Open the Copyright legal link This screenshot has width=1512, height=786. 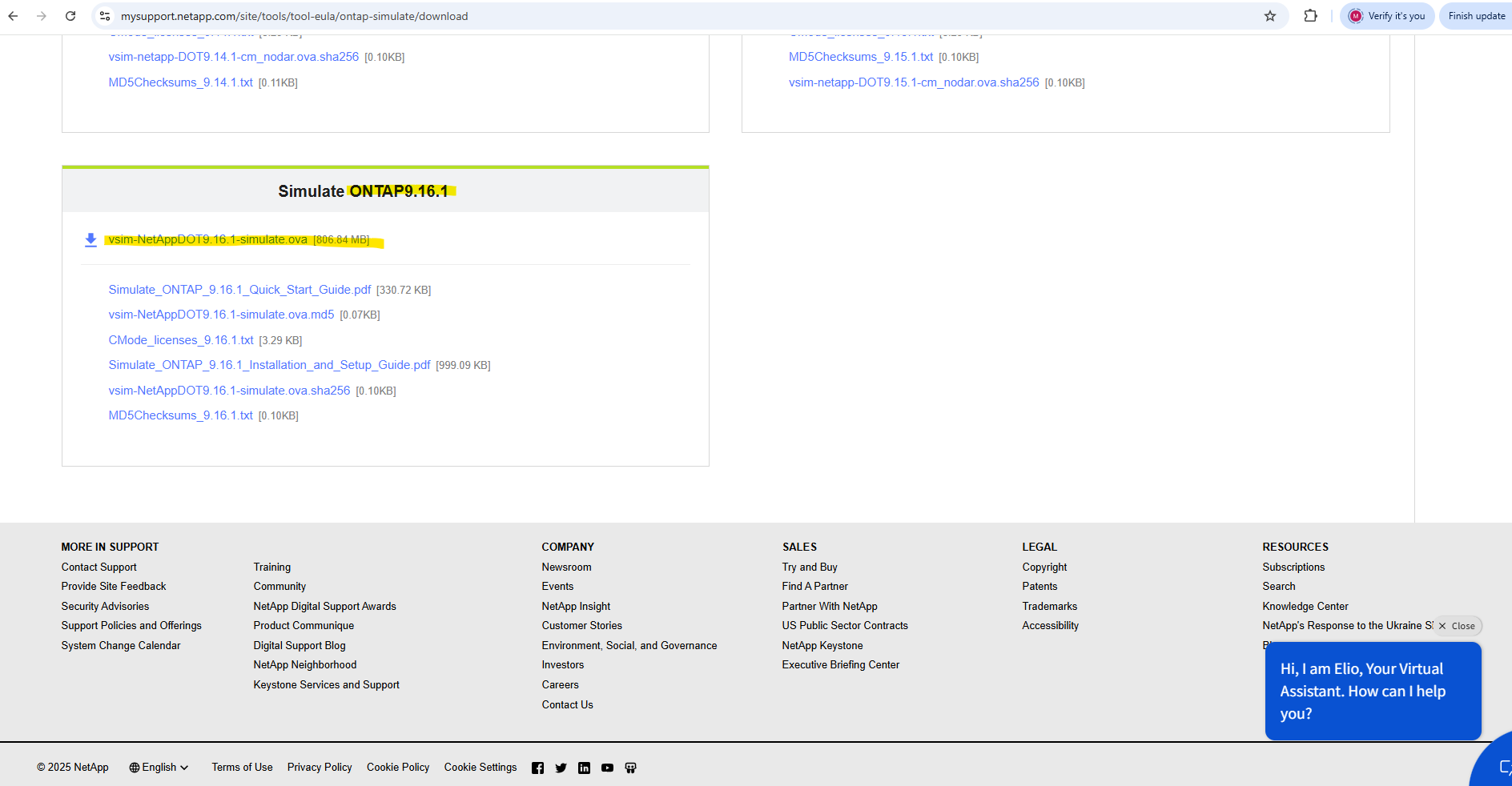click(x=1044, y=567)
